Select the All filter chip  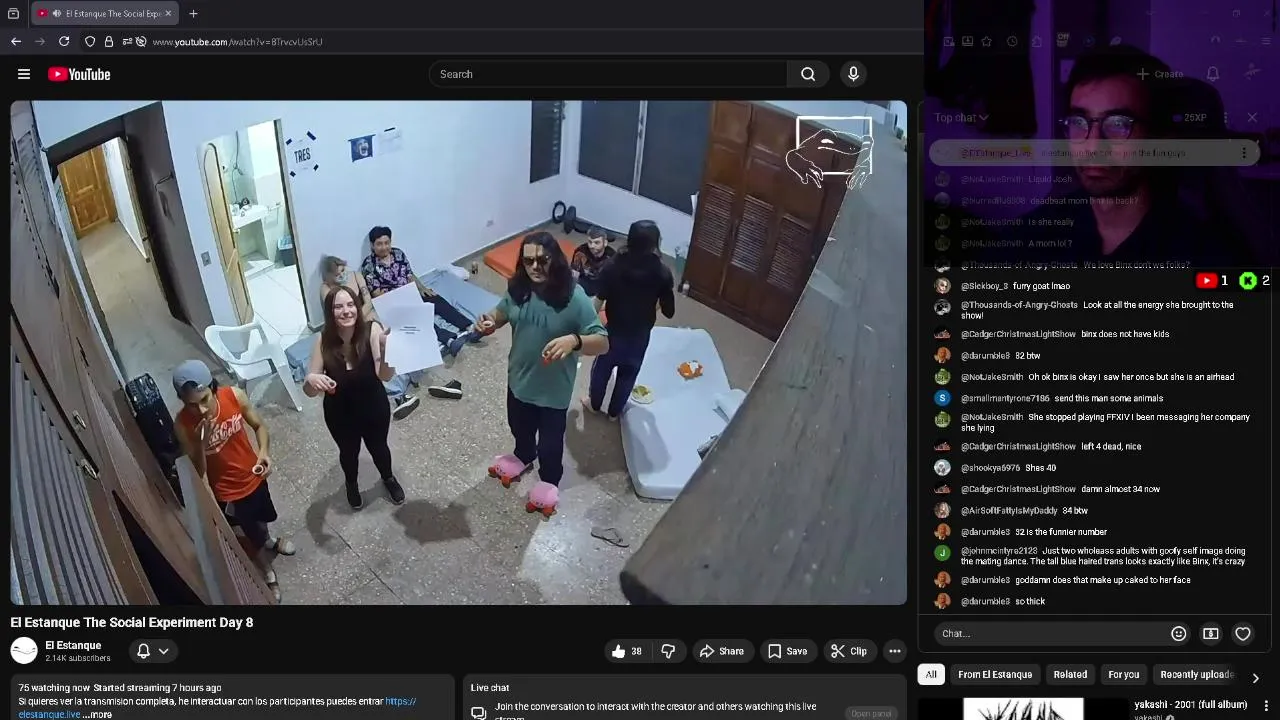(931, 674)
